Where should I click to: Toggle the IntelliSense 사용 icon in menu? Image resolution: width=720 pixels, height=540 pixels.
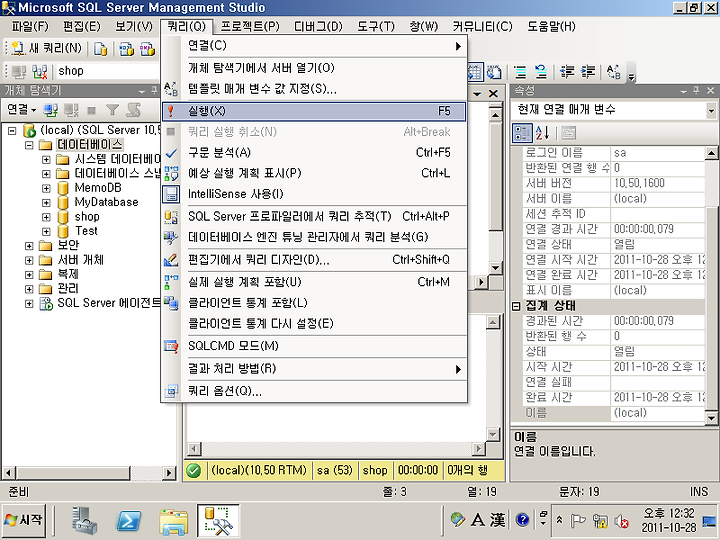171,194
